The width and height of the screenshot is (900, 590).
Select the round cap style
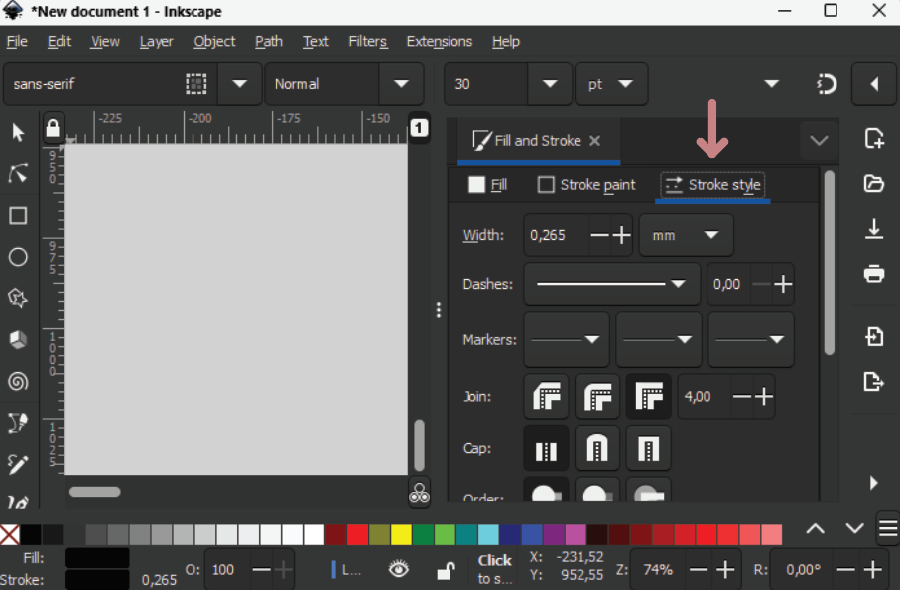click(x=597, y=448)
